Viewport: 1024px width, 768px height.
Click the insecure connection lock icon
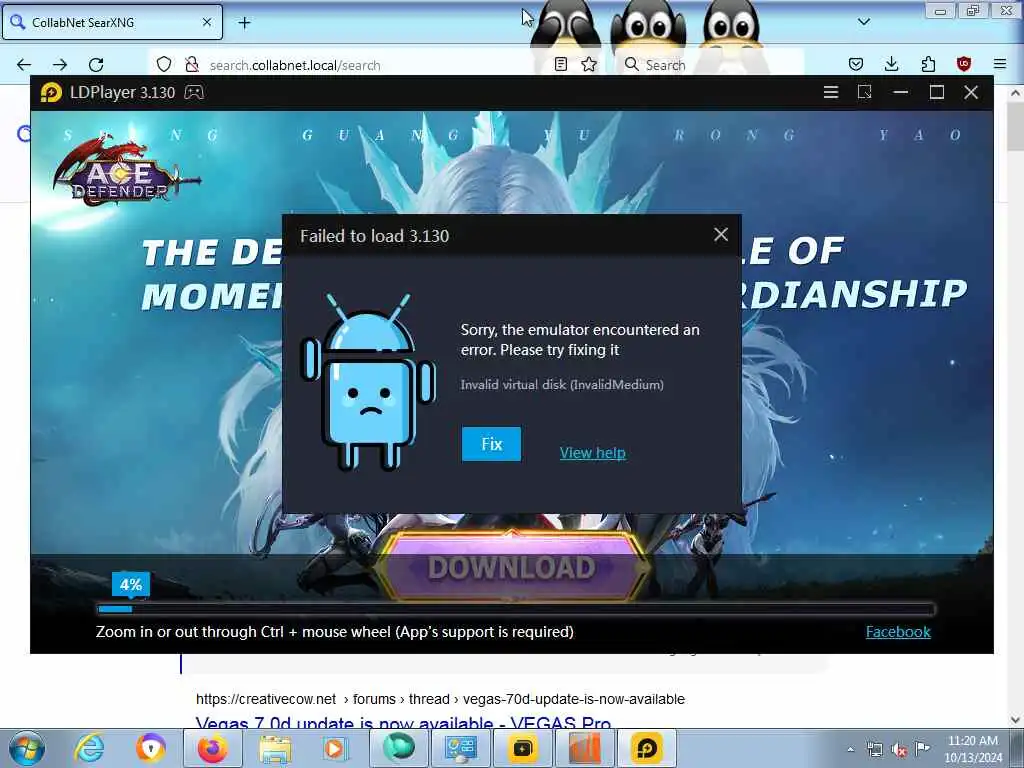pos(191,64)
